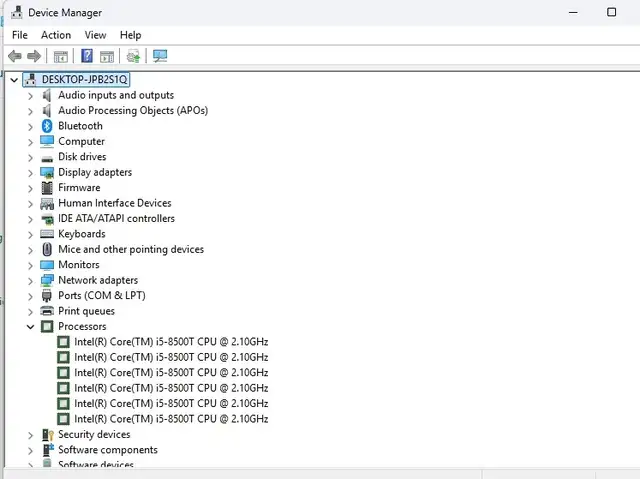Select the Mice and other pointing devices label
This screenshot has width=640, height=479.
131,249
